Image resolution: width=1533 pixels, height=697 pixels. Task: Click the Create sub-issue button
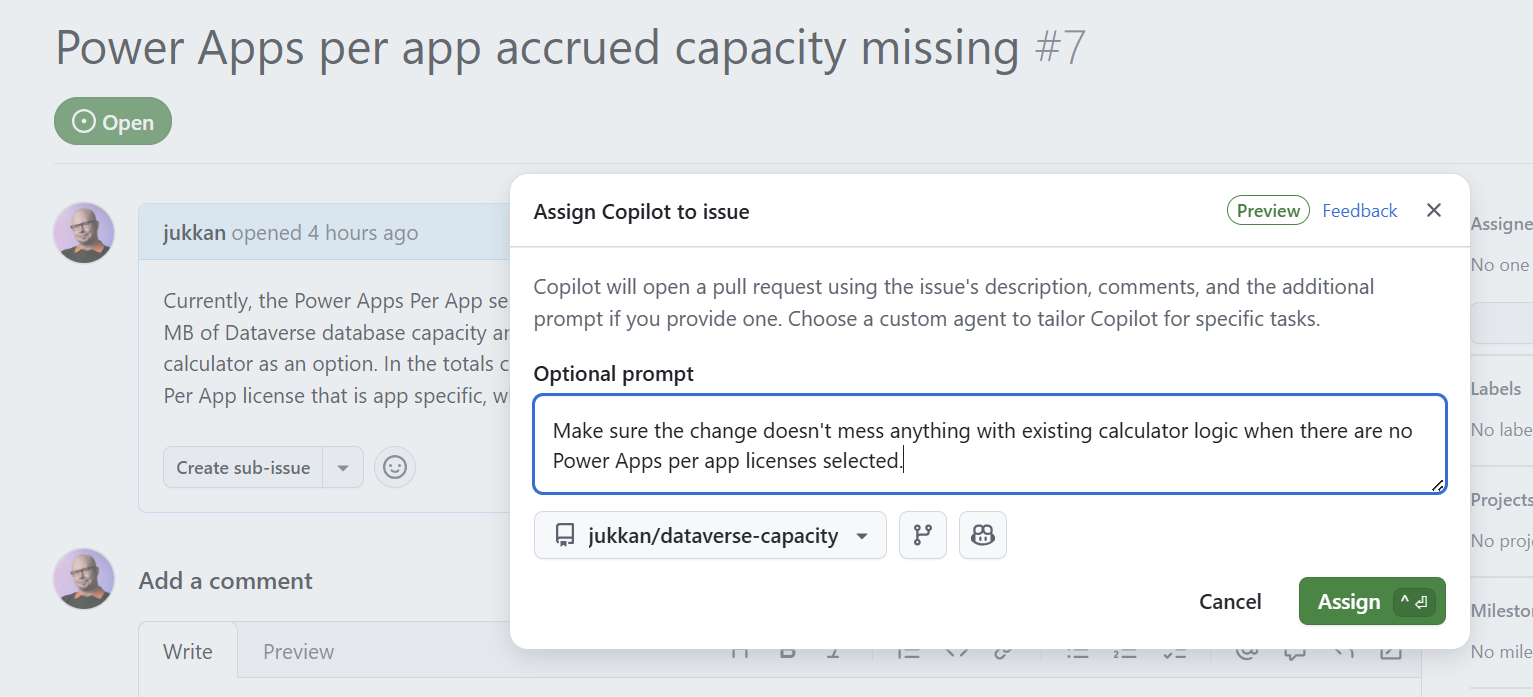click(243, 467)
